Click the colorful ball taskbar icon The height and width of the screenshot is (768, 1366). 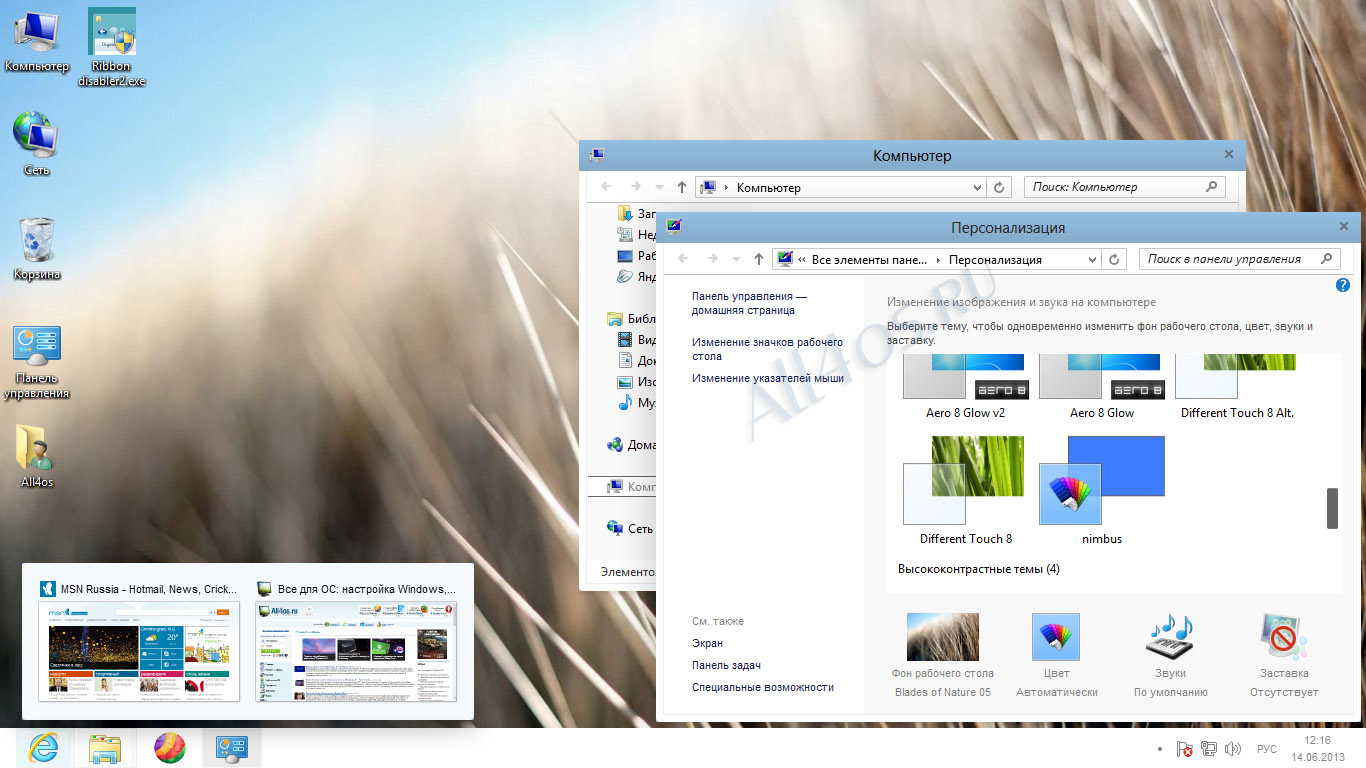pyautogui.click(x=169, y=748)
